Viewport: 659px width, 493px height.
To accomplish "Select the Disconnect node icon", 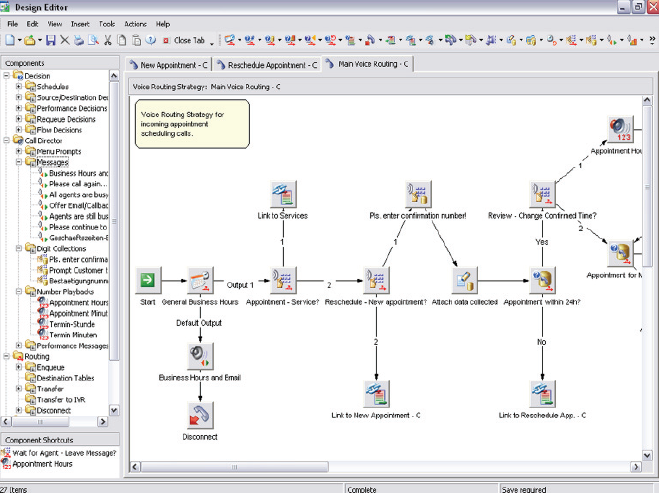I will tap(200, 415).
